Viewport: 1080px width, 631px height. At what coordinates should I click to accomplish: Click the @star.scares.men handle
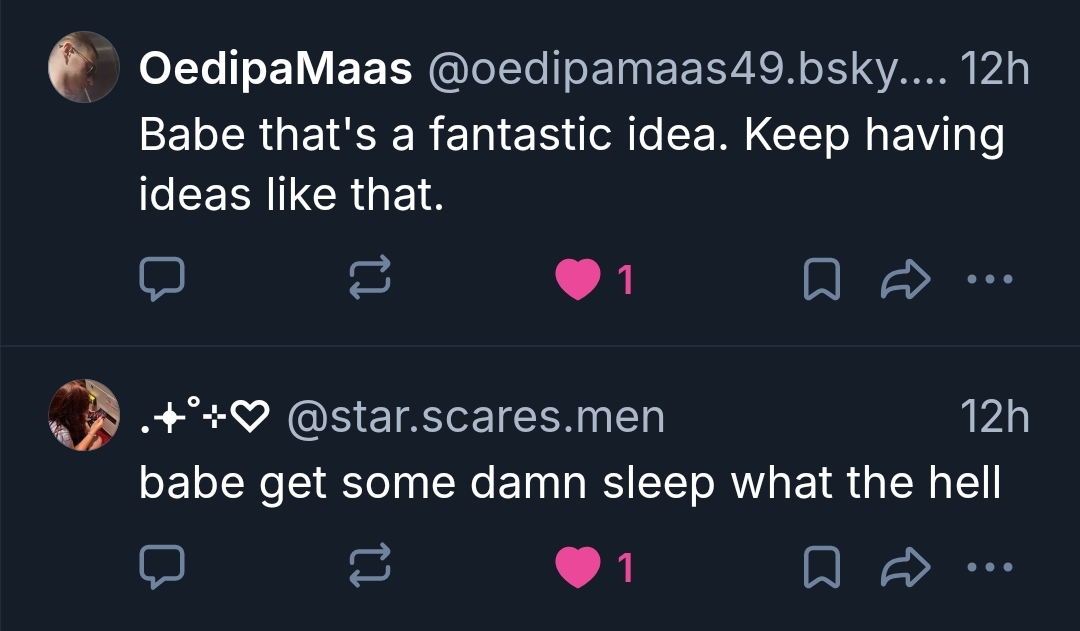[x=475, y=416]
